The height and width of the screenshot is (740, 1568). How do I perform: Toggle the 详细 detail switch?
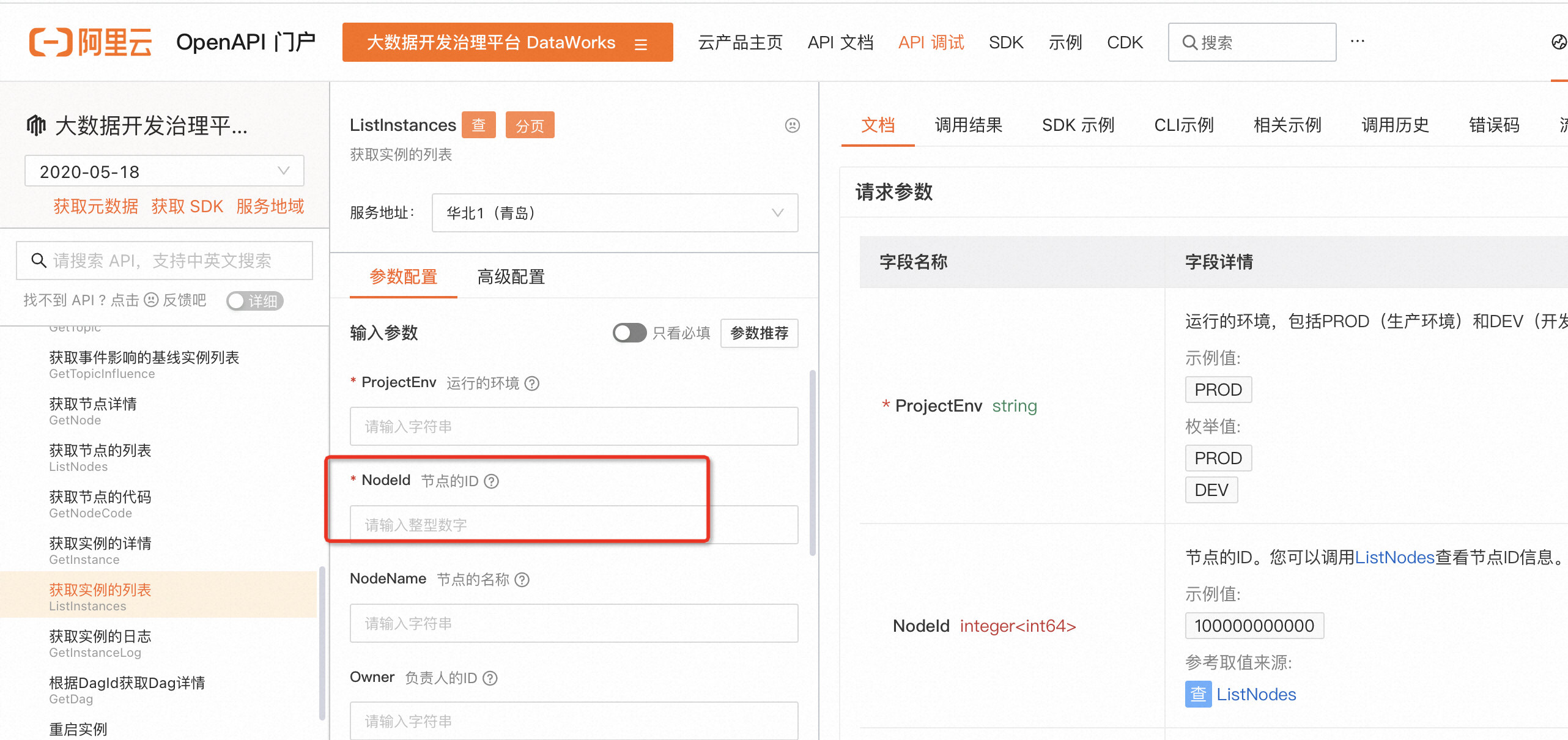254,301
